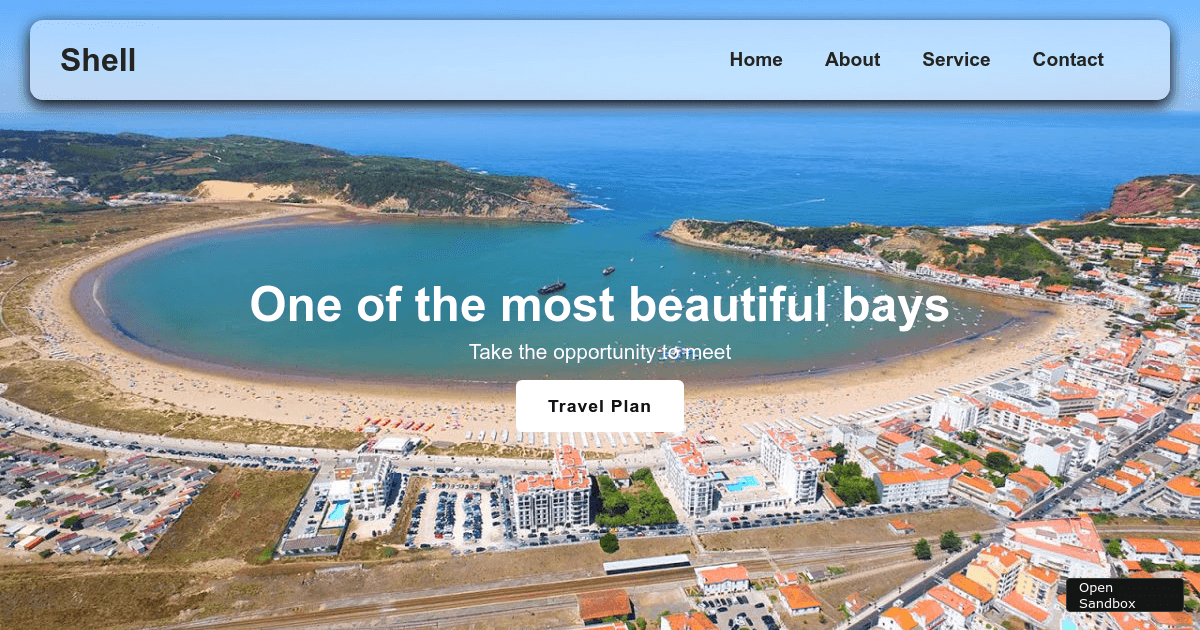Click the larger dark boat in the bay

click(x=551, y=288)
